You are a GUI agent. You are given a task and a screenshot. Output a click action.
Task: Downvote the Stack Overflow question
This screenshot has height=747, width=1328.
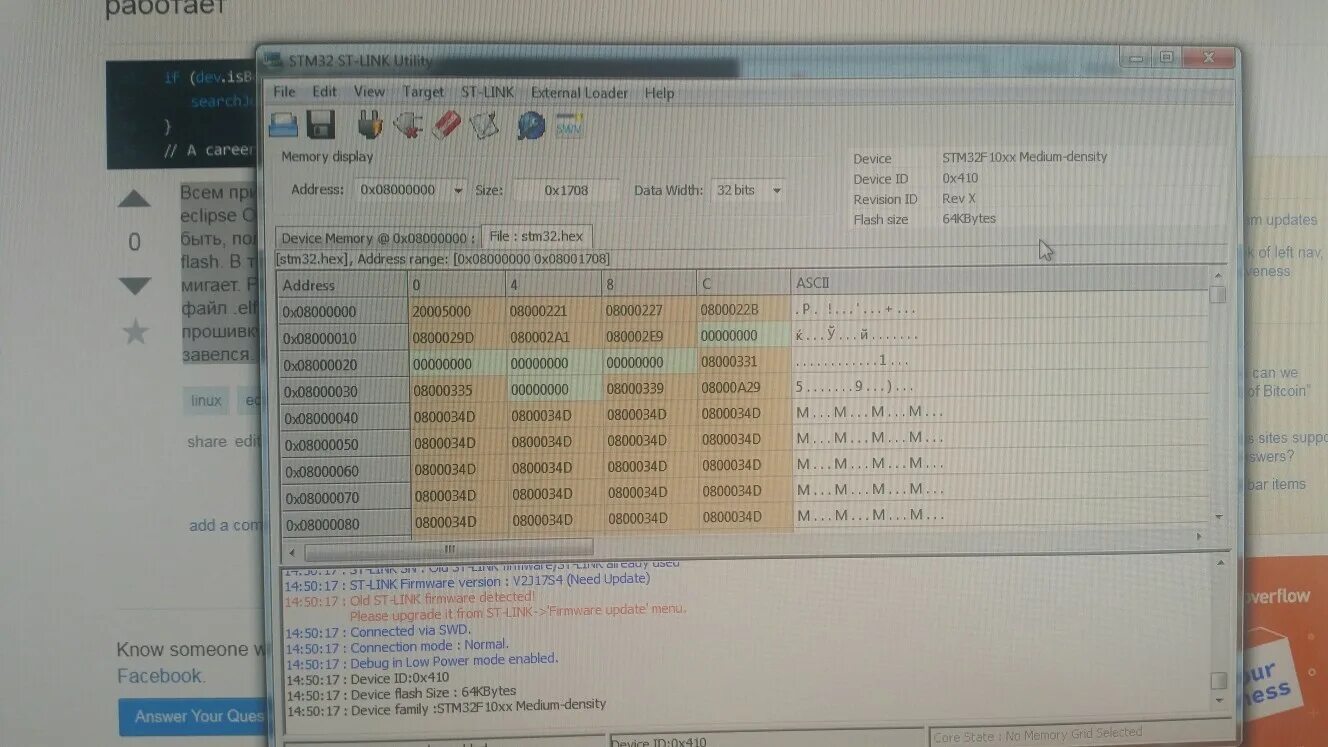click(134, 286)
